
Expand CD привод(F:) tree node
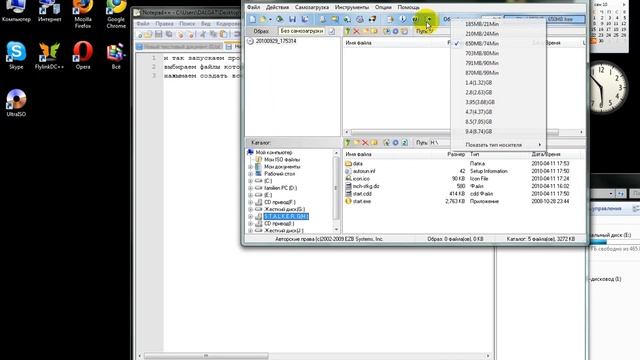pyautogui.click(x=251, y=202)
